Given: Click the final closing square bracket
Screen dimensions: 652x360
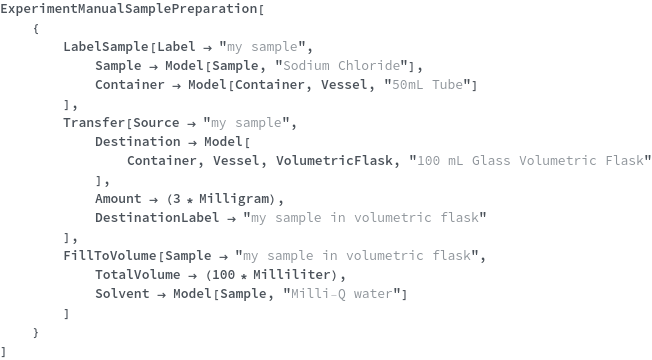Looking at the screenshot, I should pyautogui.click(x=4, y=351).
